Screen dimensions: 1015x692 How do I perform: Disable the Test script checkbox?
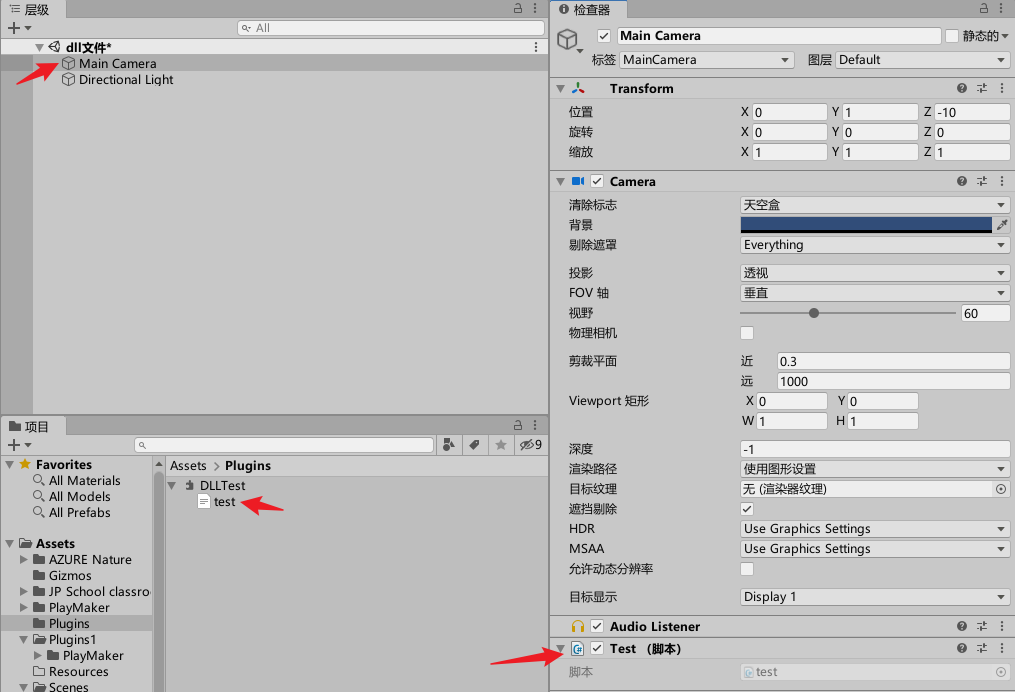point(597,648)
